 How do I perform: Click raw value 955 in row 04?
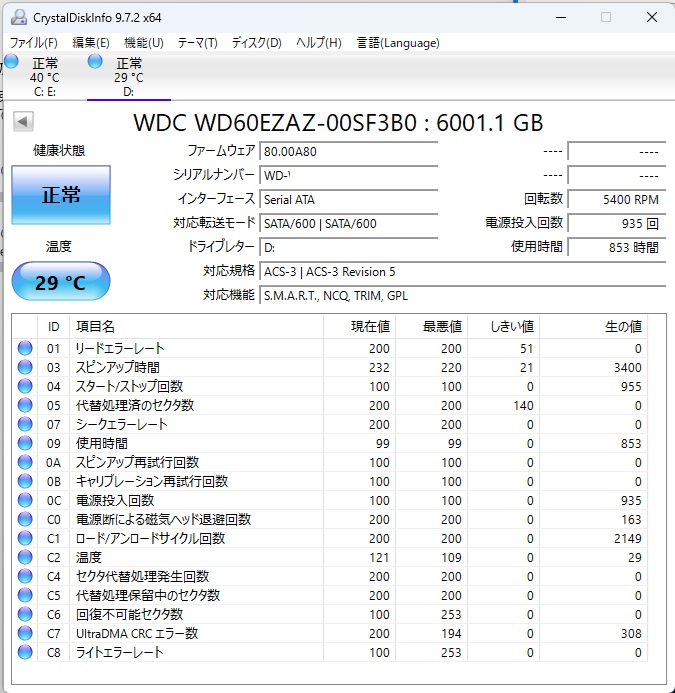[x=631, y=386]
